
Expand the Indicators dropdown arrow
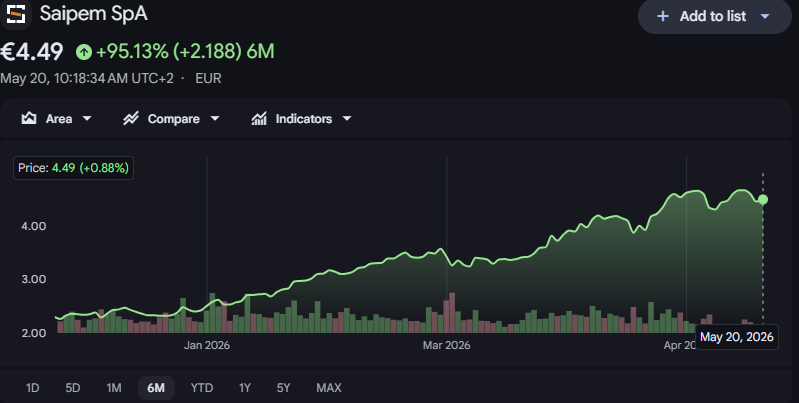click(x=347, y=119)
